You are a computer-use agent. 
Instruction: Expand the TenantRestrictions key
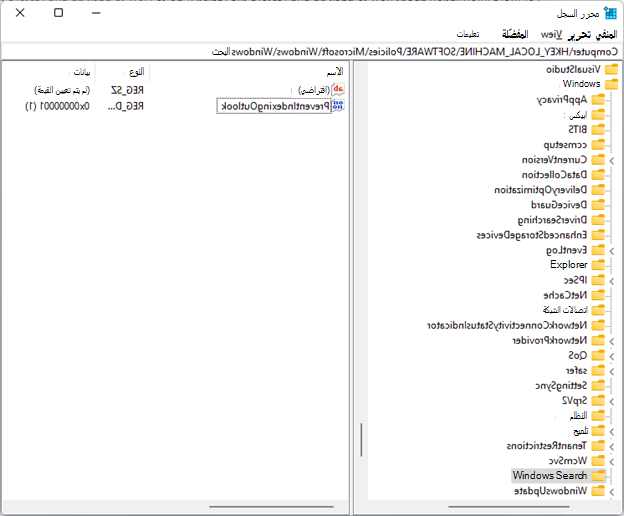tap(612, 447)
